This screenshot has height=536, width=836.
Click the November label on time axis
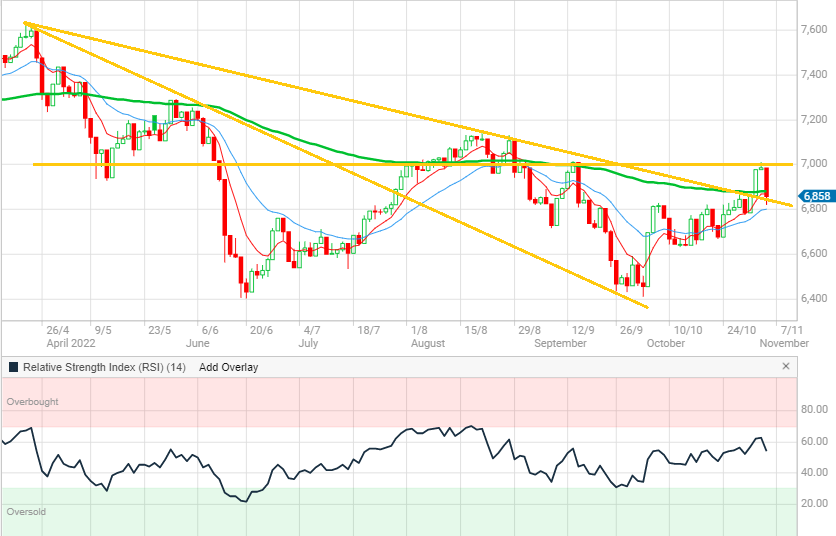pos(783,343)
